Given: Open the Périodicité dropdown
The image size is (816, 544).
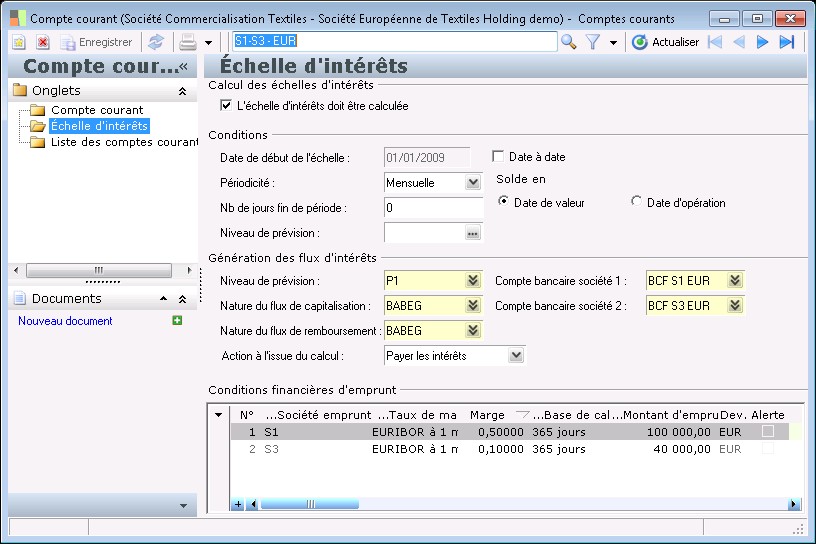Looking at the screenshot, I should point(473,183).
